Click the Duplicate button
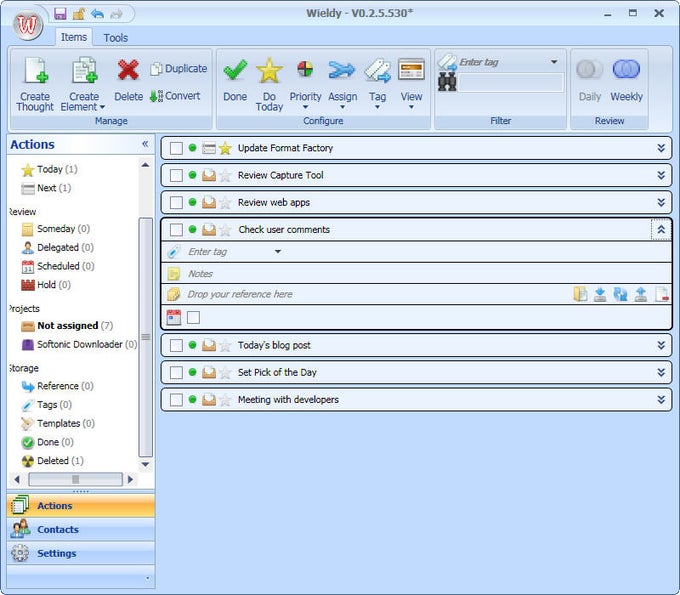 (x=179, y=69)
